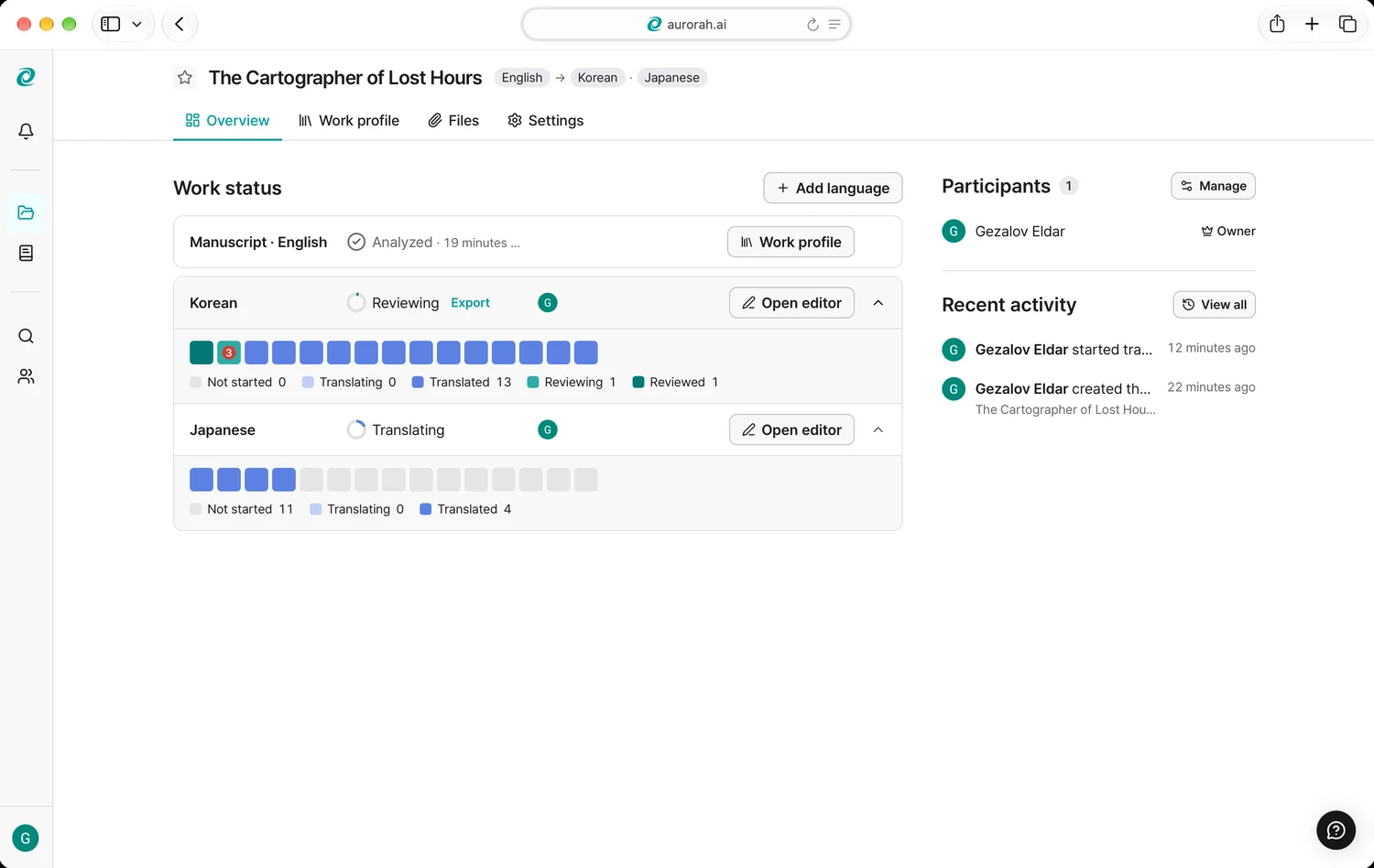This screenshot has width=1374, height=868.
Task: Open the sidebar options dropdown arrow
Action: (x=136, y=24)
